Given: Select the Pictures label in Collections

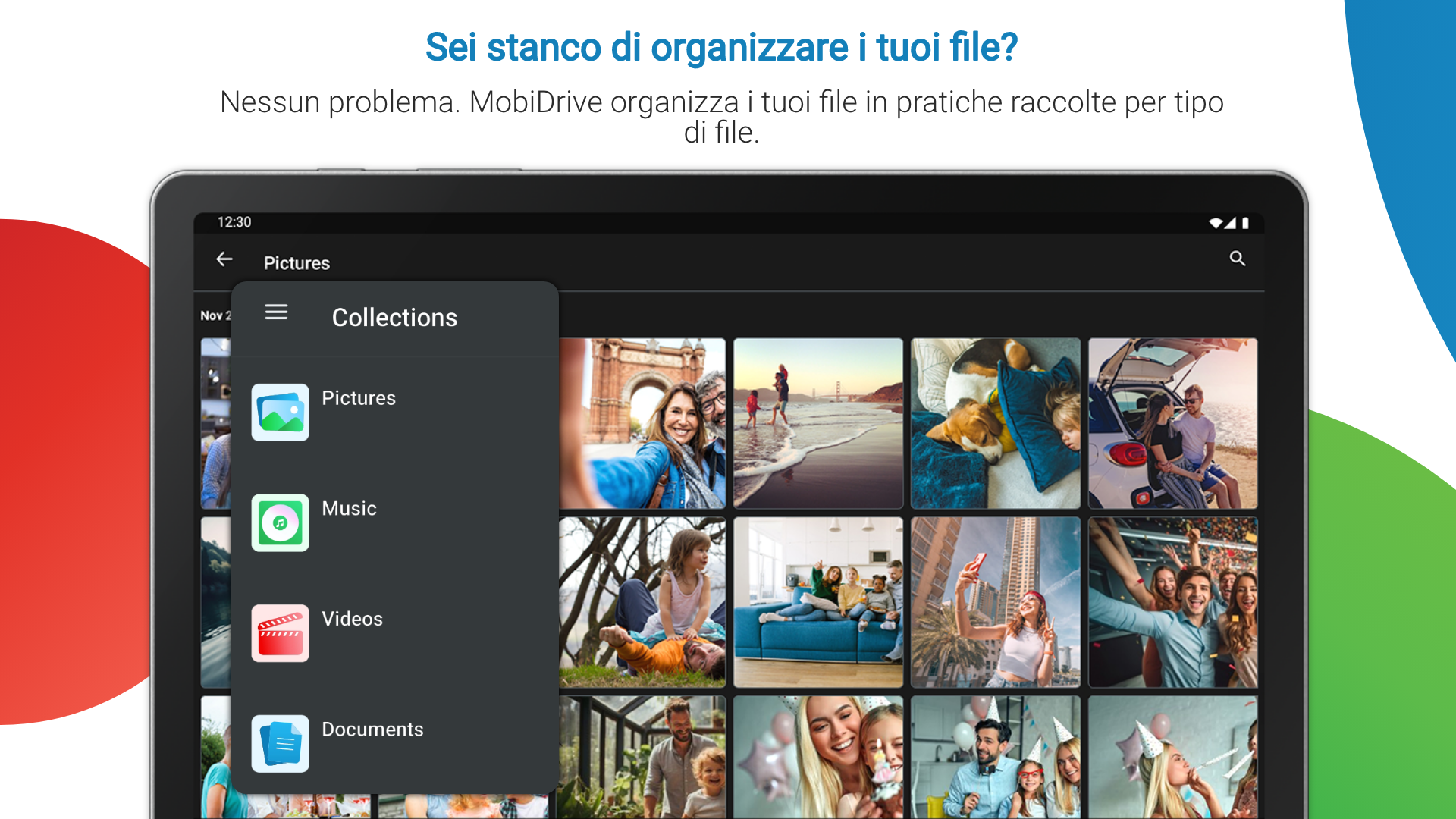Looking at the screenshot, I should (359, 398).
